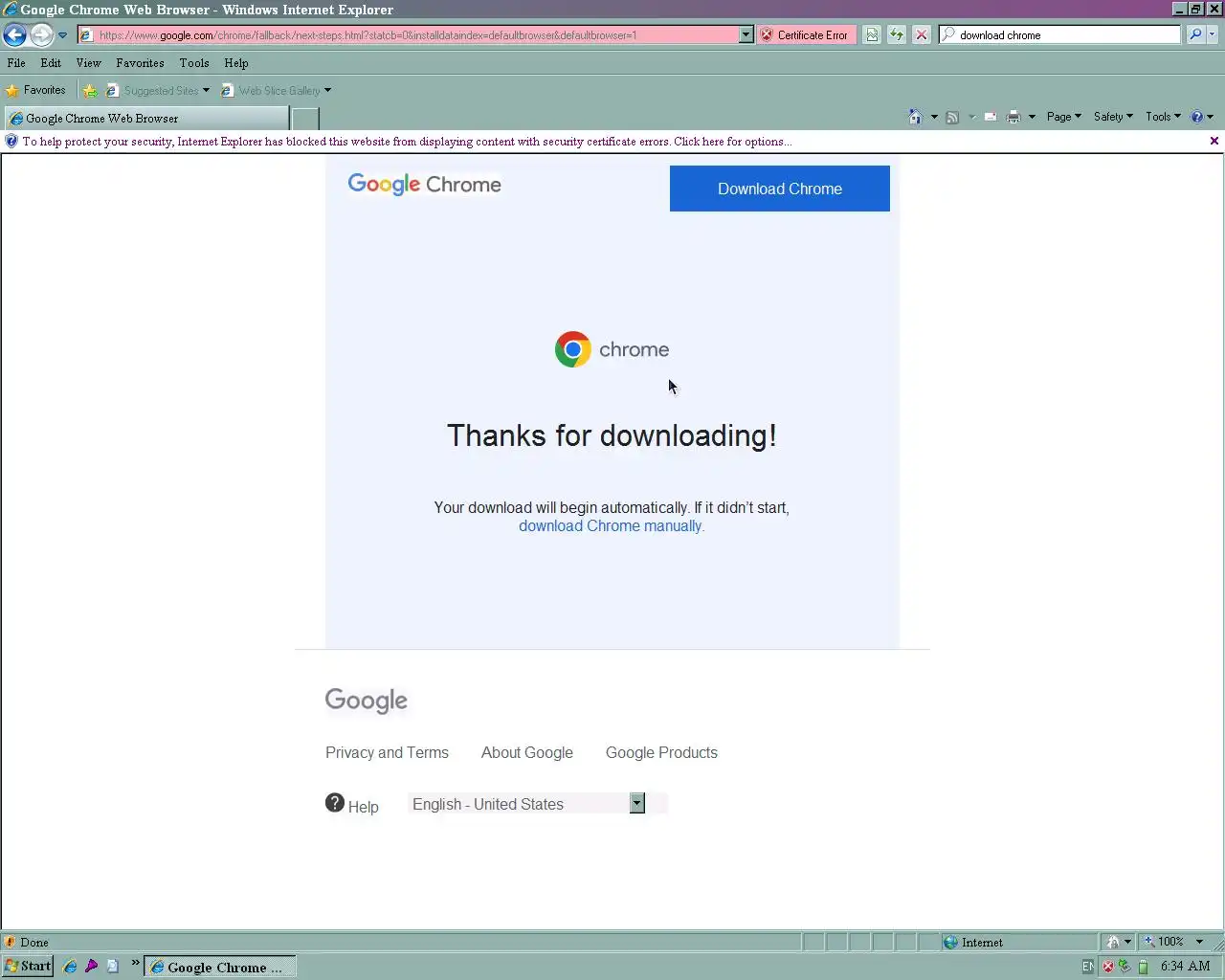1225x980 pixels.
Task: Open the Tools command bar menu
Action: click(1163, 117)
